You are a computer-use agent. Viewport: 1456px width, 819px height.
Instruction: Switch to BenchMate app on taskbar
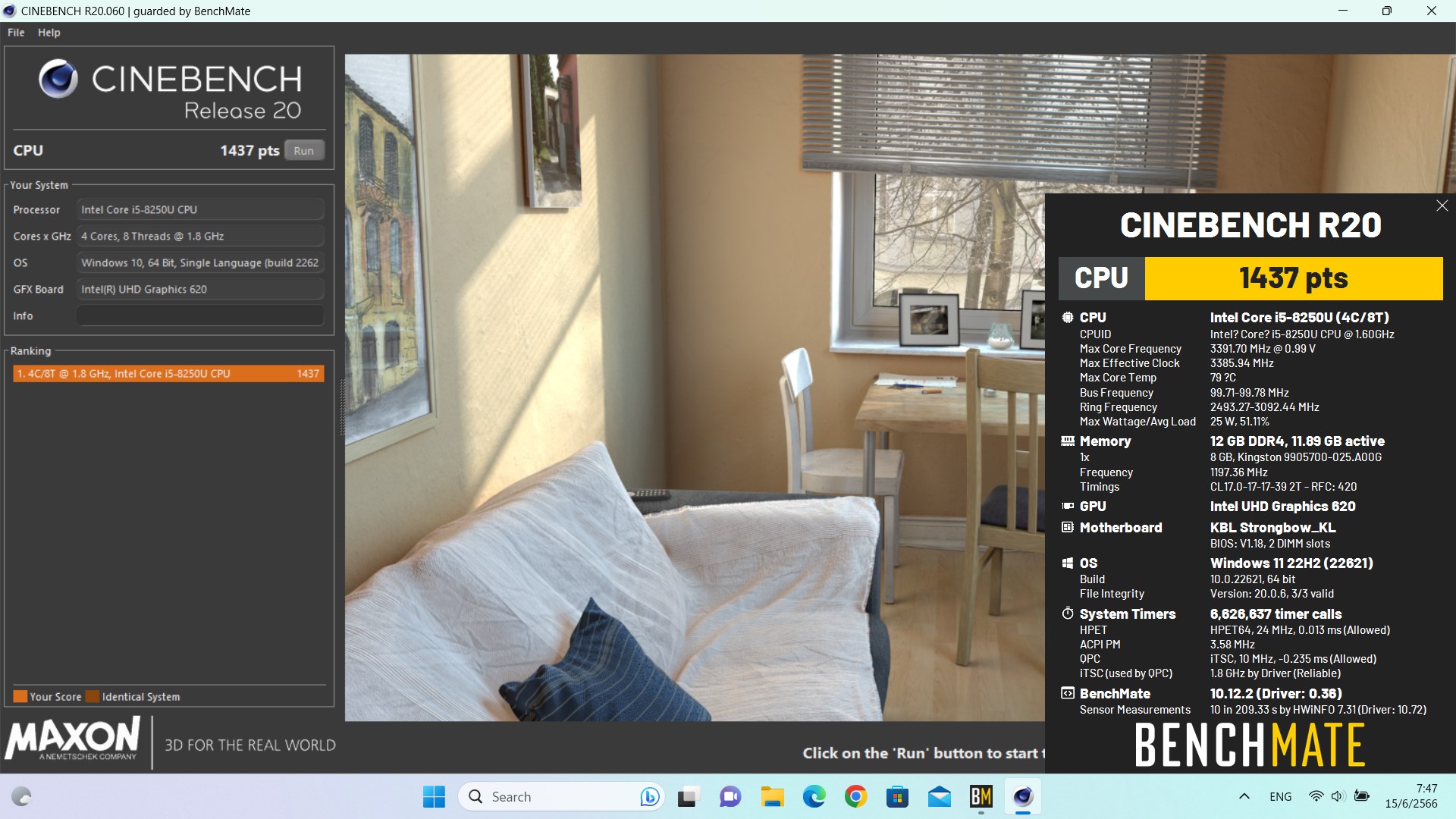981,796
